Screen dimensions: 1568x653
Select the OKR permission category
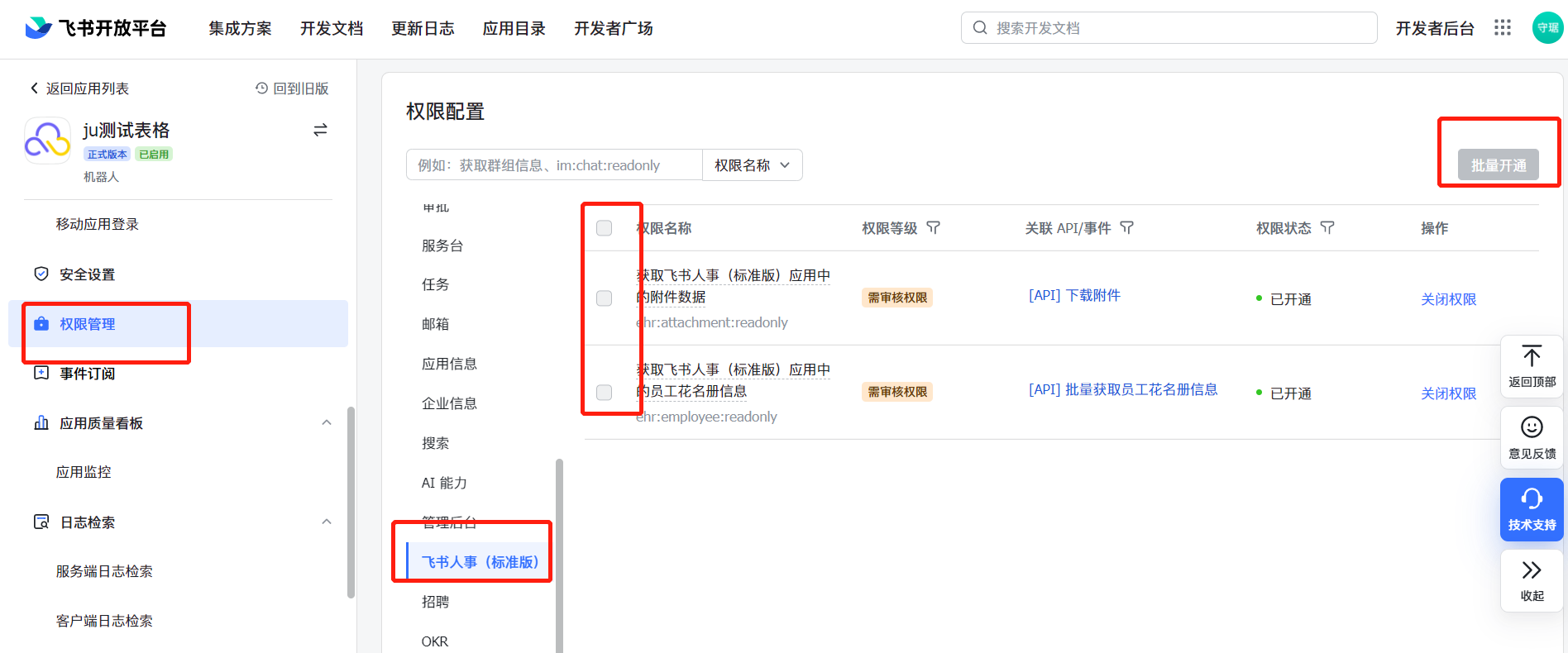pyautogui.click(x=435, y=641)
